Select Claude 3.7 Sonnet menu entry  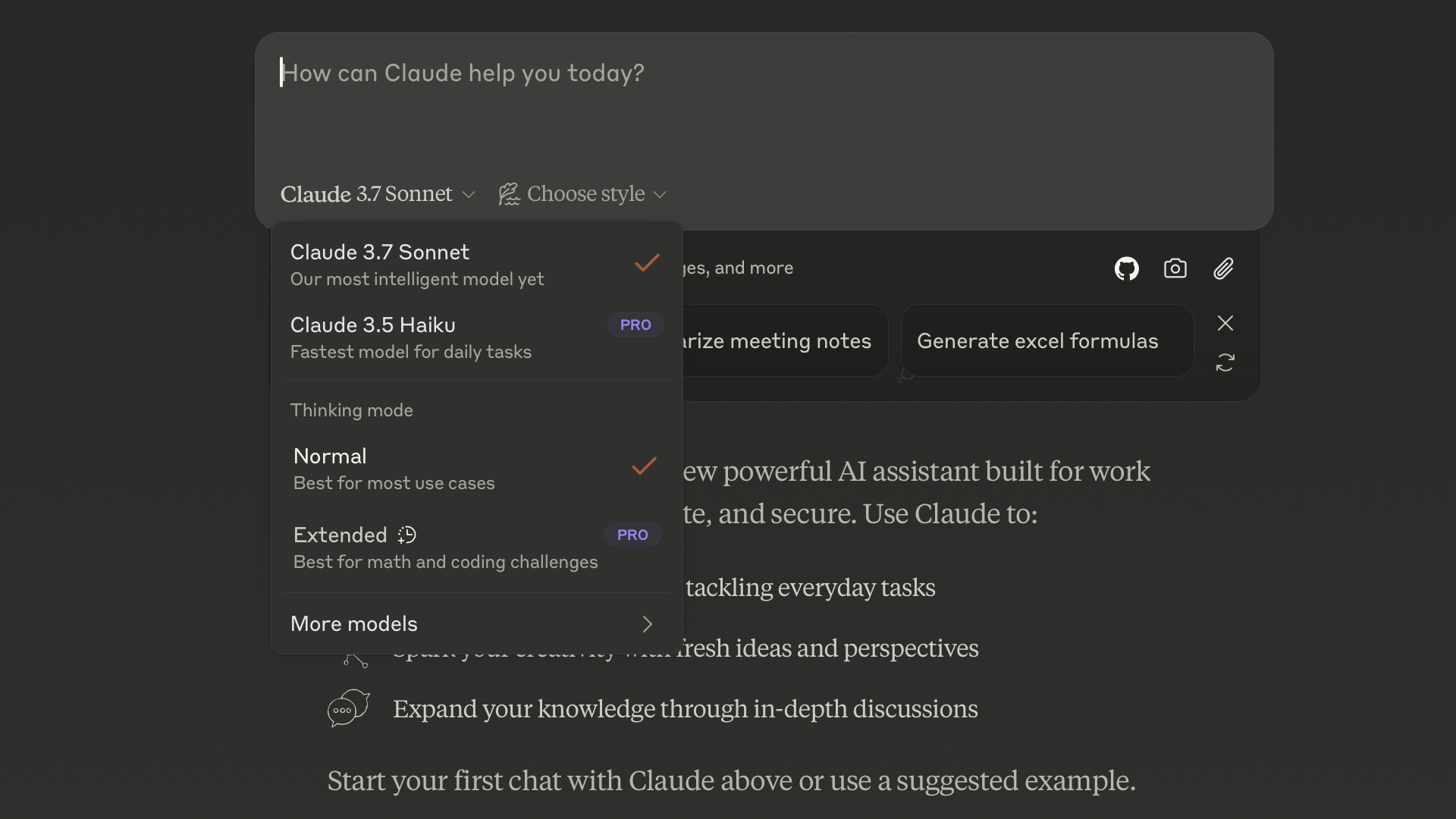pyautogui.click(x=417, y=264)
